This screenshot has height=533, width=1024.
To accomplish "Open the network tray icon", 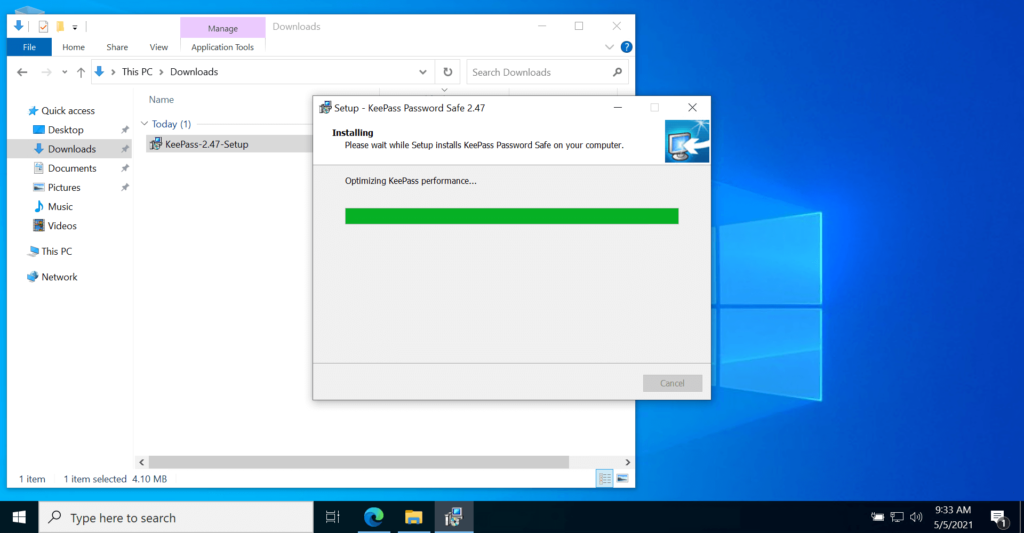I will [x=897, y=517].
